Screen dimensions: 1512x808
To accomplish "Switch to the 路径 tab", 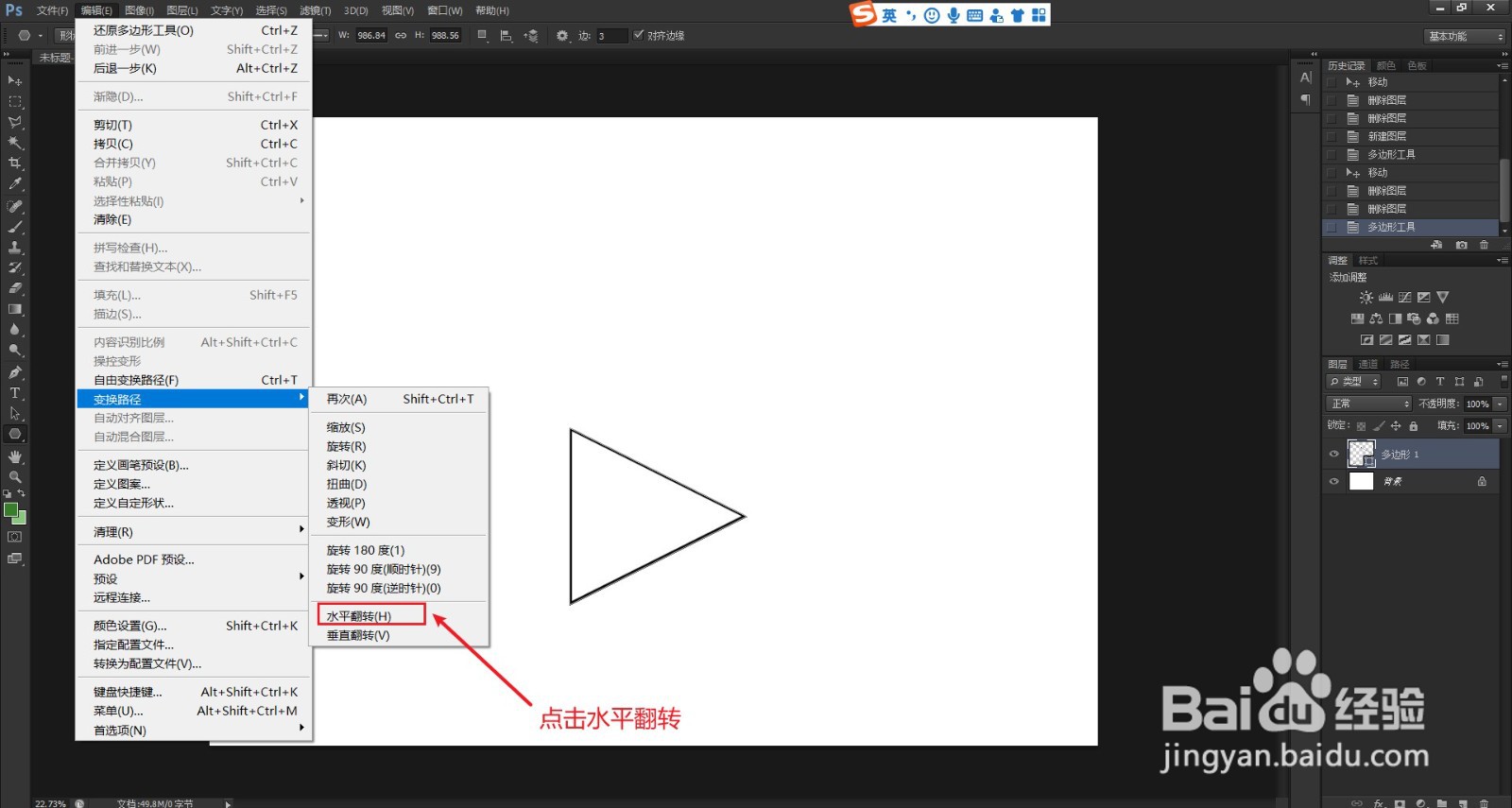I will (1400, 364).
